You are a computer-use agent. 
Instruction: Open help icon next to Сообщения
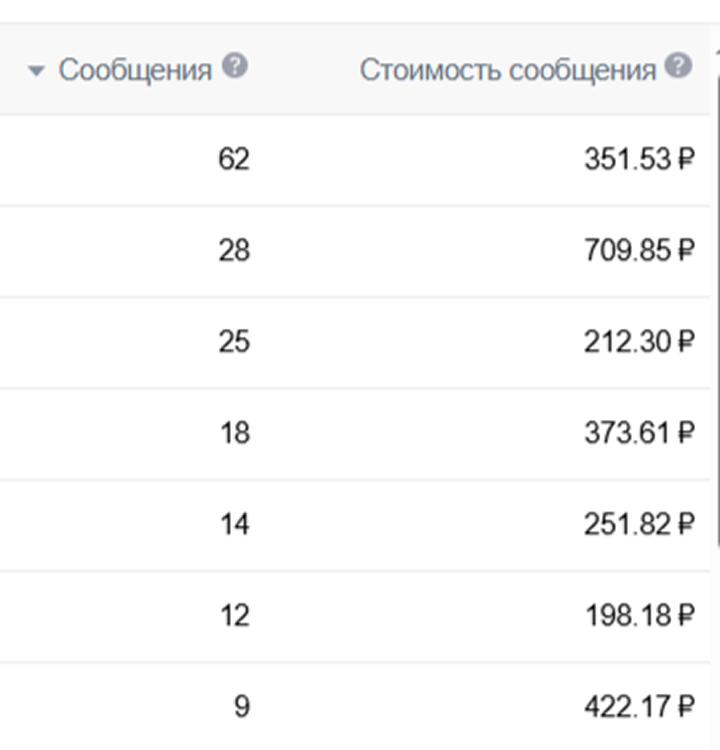[236, 67]
